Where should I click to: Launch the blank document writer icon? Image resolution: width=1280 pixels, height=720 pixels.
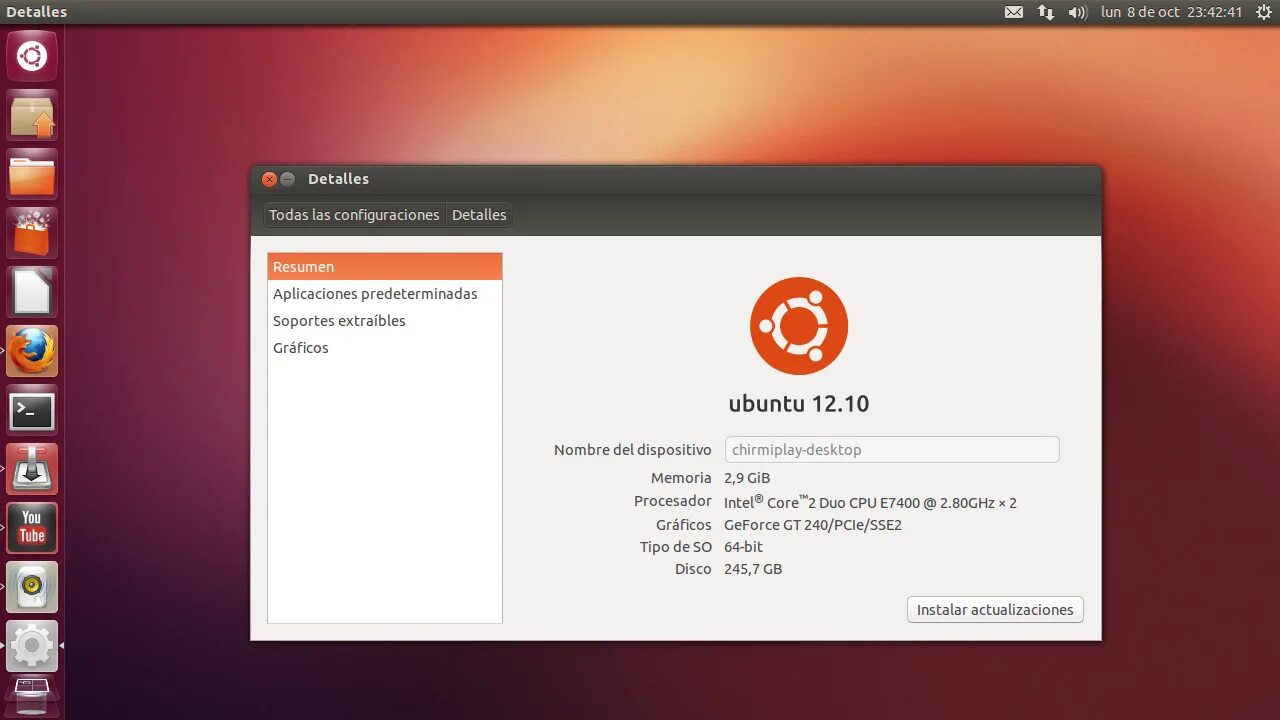tap(32, 293)
